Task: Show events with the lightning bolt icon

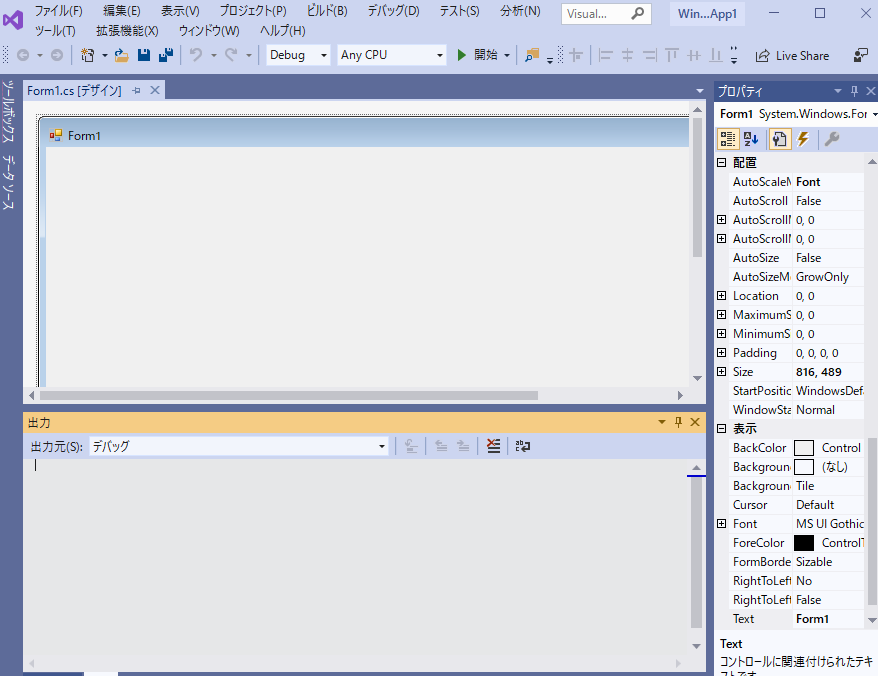Action: pyautogui.click(x=803, y=139)
